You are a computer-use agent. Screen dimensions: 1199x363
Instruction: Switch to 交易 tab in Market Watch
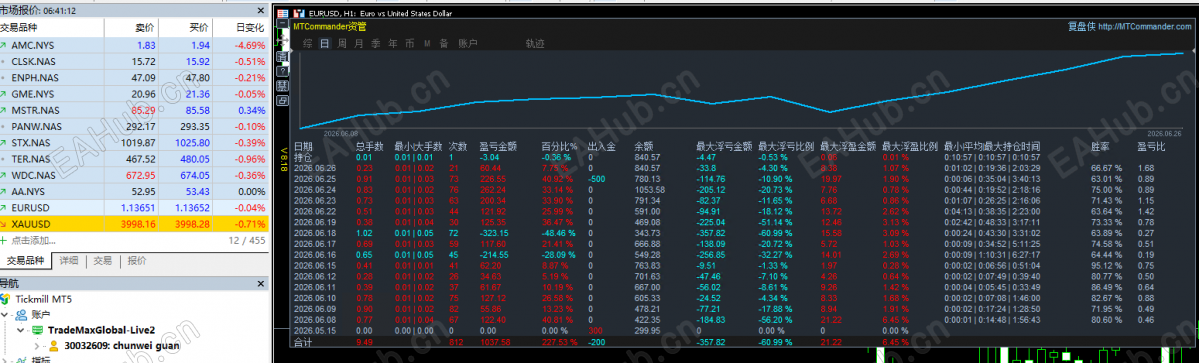coord(102,261)
